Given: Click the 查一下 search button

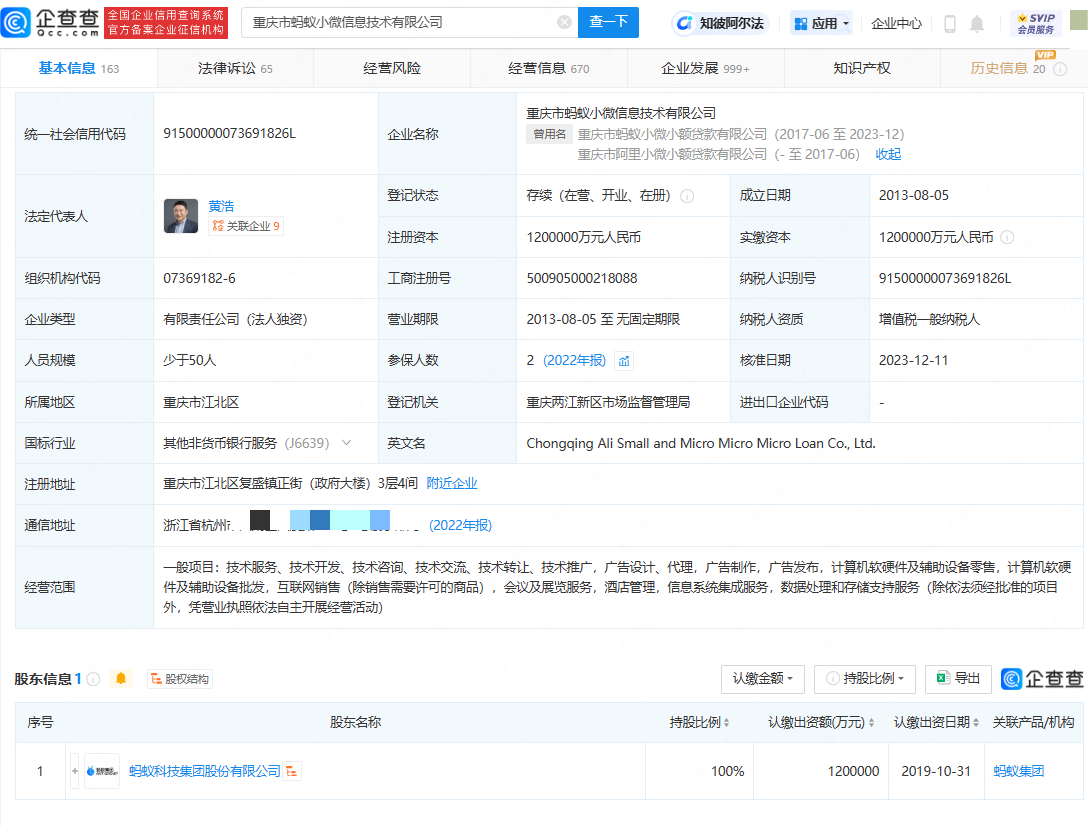Looking at the screenshot, I should pos(608,22).
